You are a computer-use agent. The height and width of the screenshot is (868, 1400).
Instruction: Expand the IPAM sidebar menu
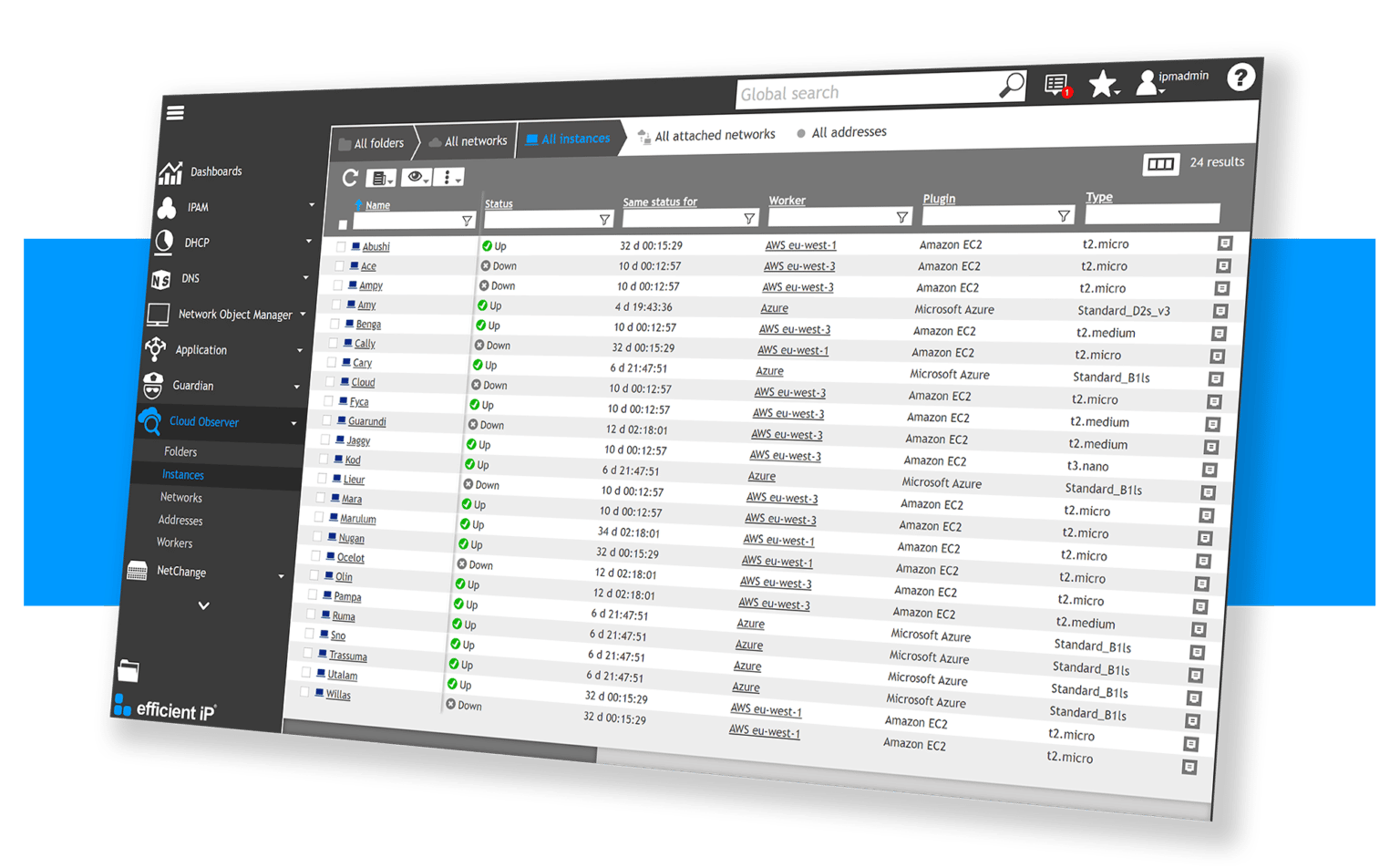click(311, 205)
